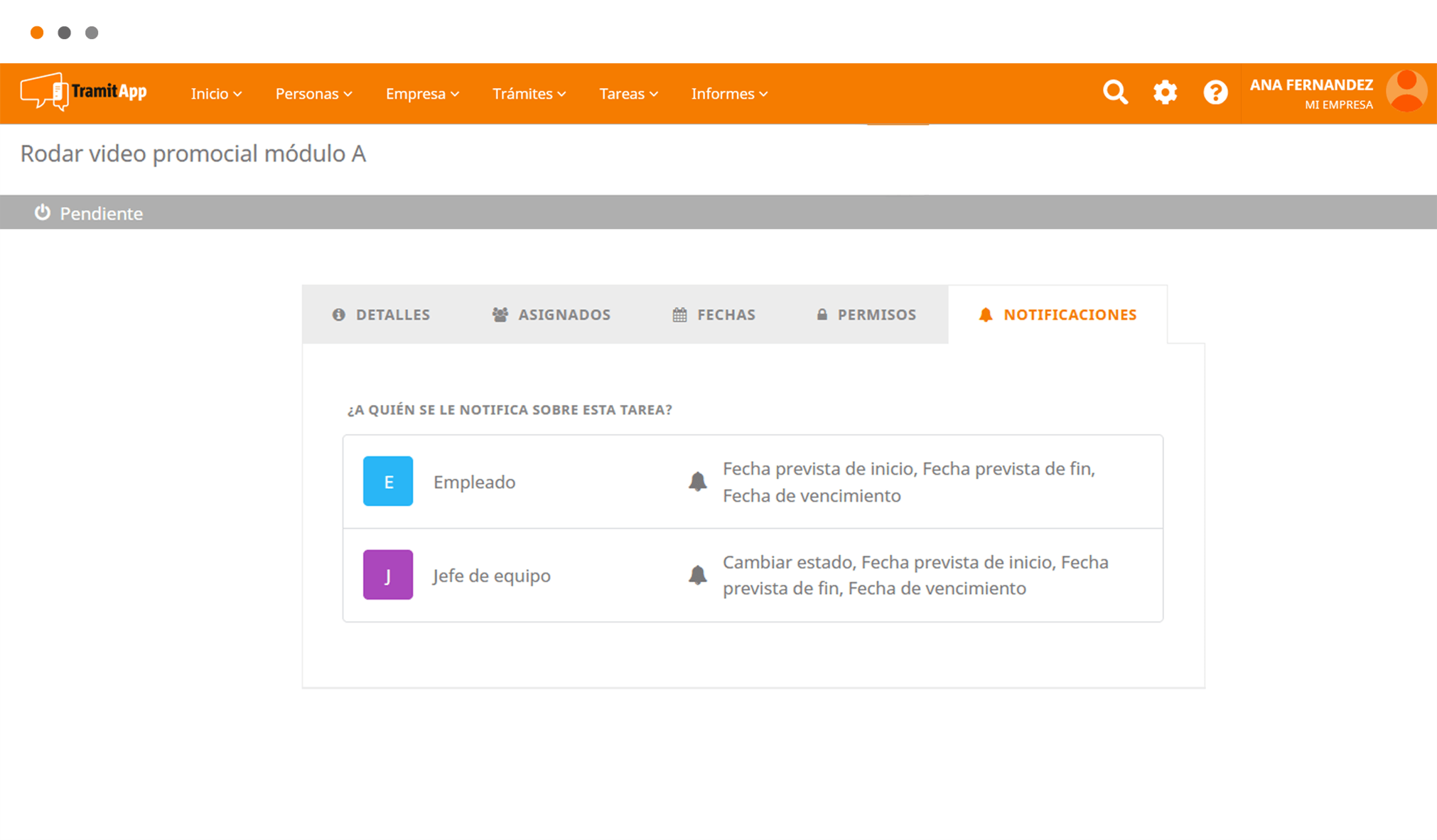Click the bell icon in Empleado row
1437x840 pixels.
point(698,482)
